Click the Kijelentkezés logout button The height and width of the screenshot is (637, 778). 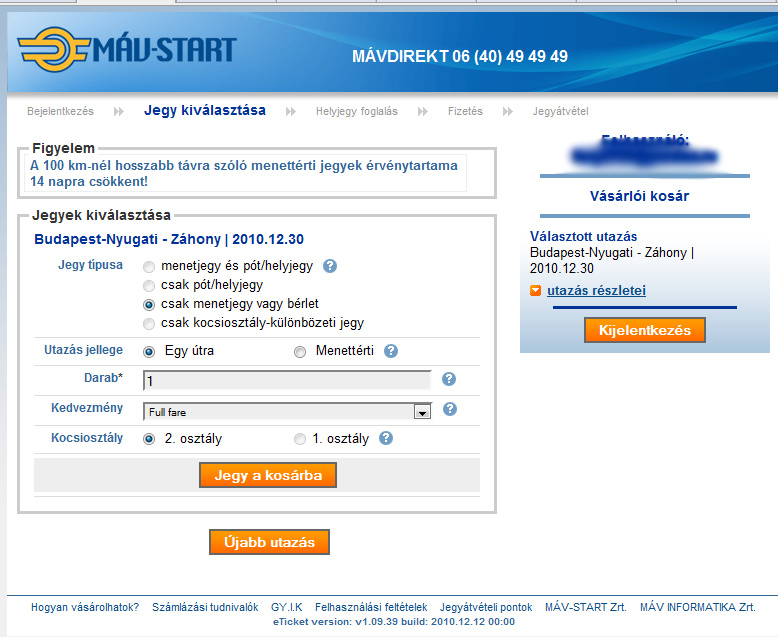pos(644,330)
